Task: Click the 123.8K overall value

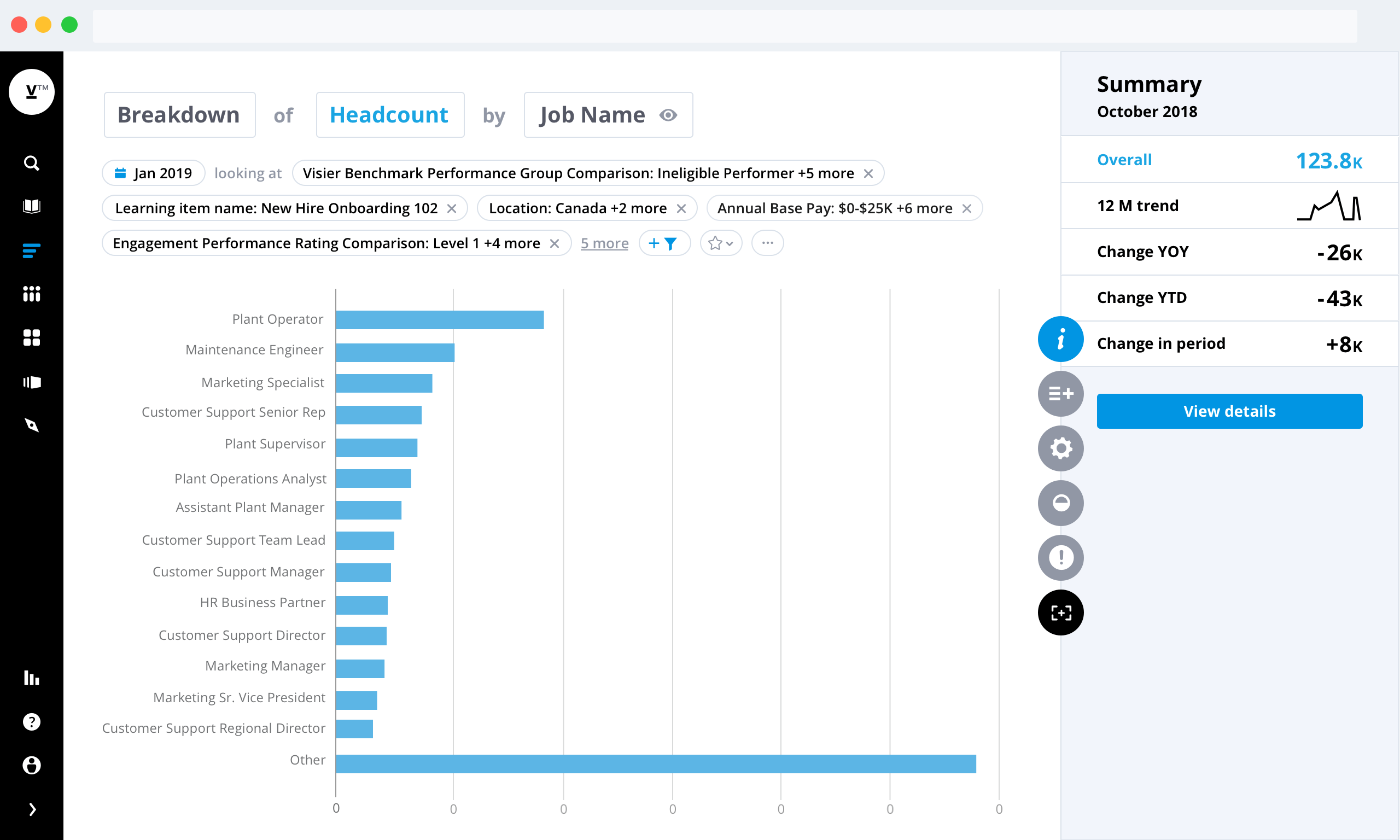Action: tap(1329, 161)
